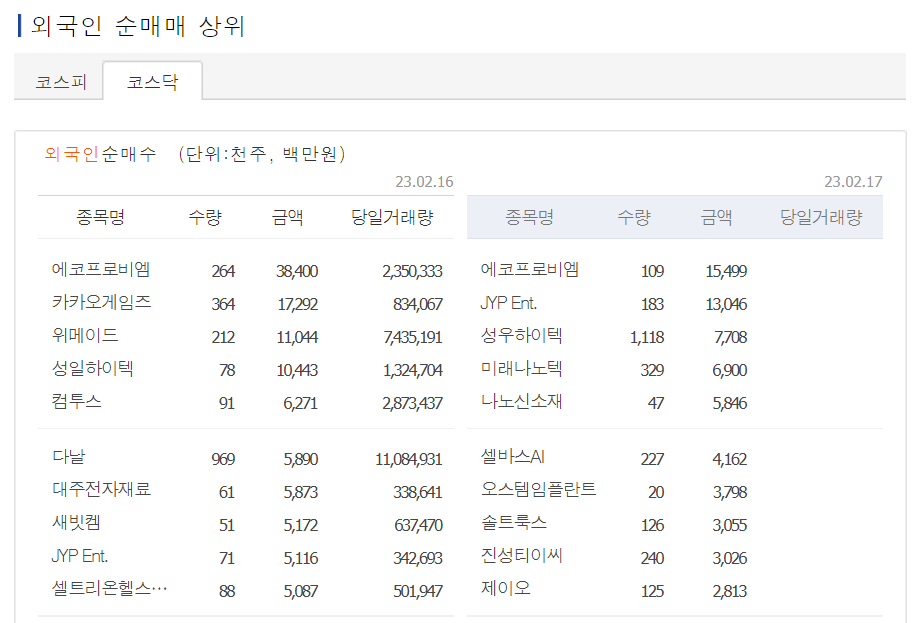Open 솔트룩스 stock link

[514, 522]
